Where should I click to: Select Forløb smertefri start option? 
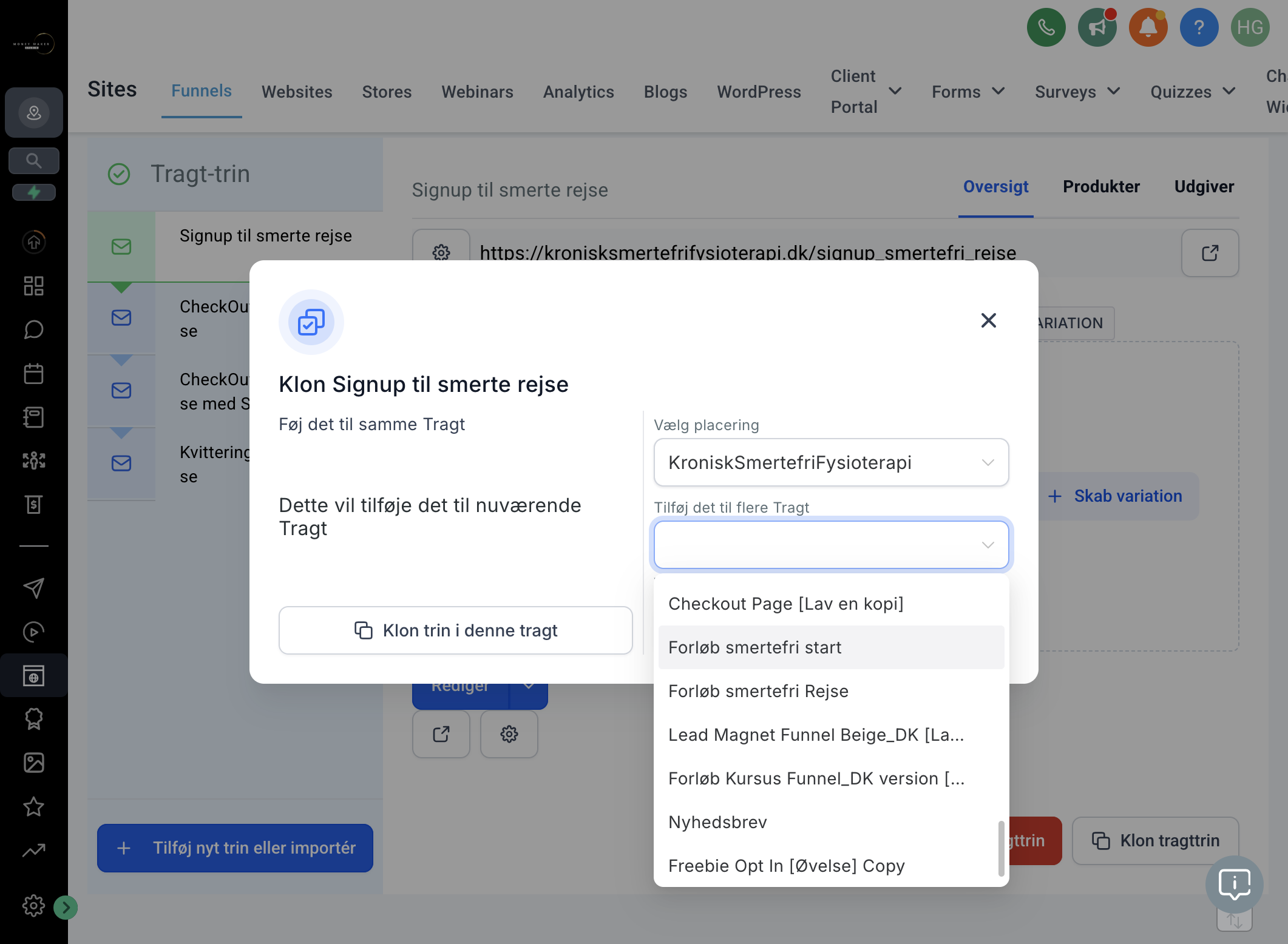pyautogui.click(x=831, y=647)
